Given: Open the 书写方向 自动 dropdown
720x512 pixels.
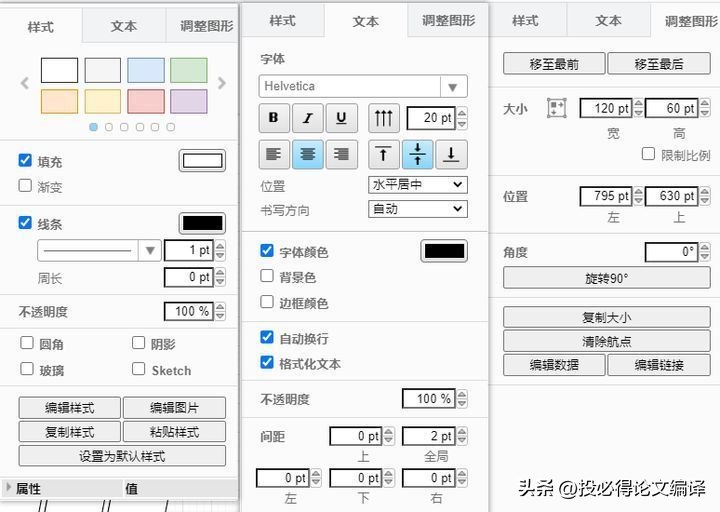Looking at the screenshot, I should (418, 209).
